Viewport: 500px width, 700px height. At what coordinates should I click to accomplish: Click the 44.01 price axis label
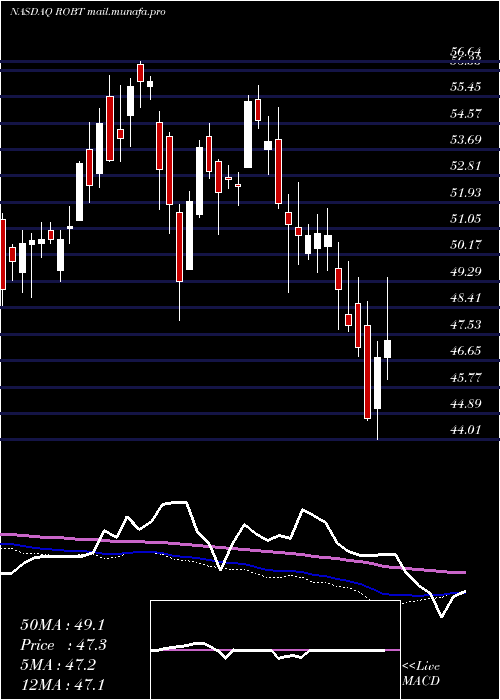pos(465,430)
